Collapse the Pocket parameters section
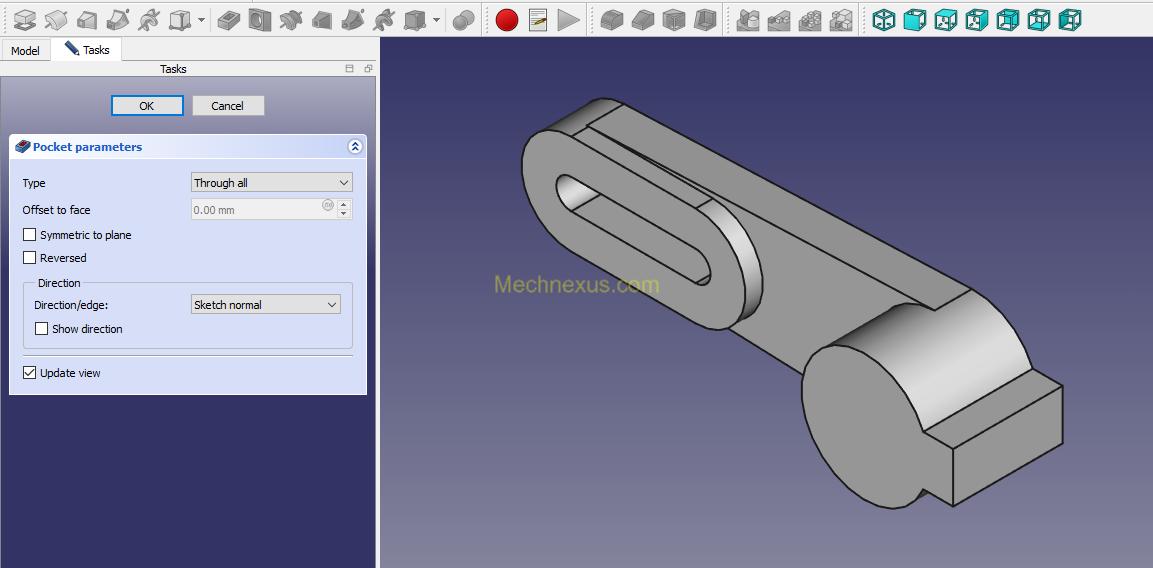1153x568 pixels. [x=355, y=146]
